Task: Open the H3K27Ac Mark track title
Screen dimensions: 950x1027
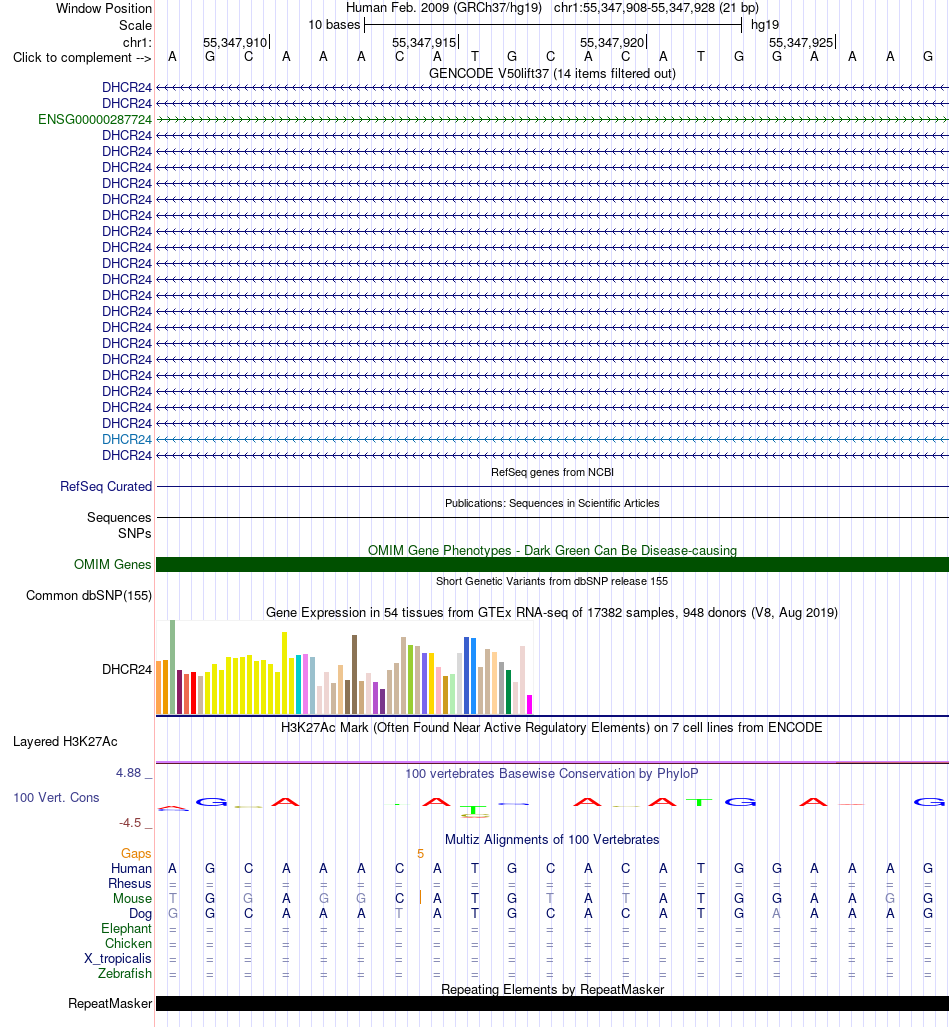Action: tap(552, 728)
